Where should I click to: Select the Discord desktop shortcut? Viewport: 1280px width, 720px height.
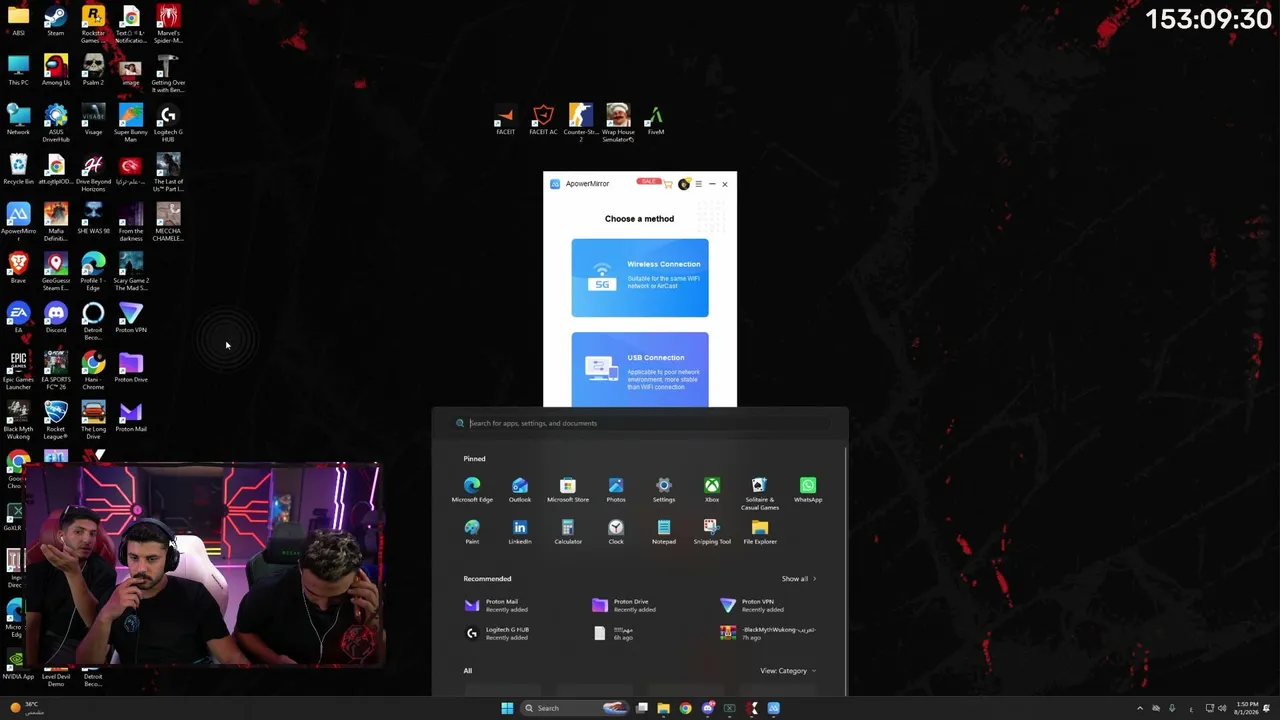pyautogui.click(x=56, y=319)
